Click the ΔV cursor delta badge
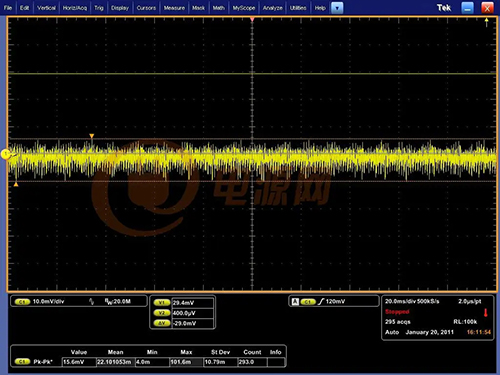The image size is (500, 375). (162, 323)
